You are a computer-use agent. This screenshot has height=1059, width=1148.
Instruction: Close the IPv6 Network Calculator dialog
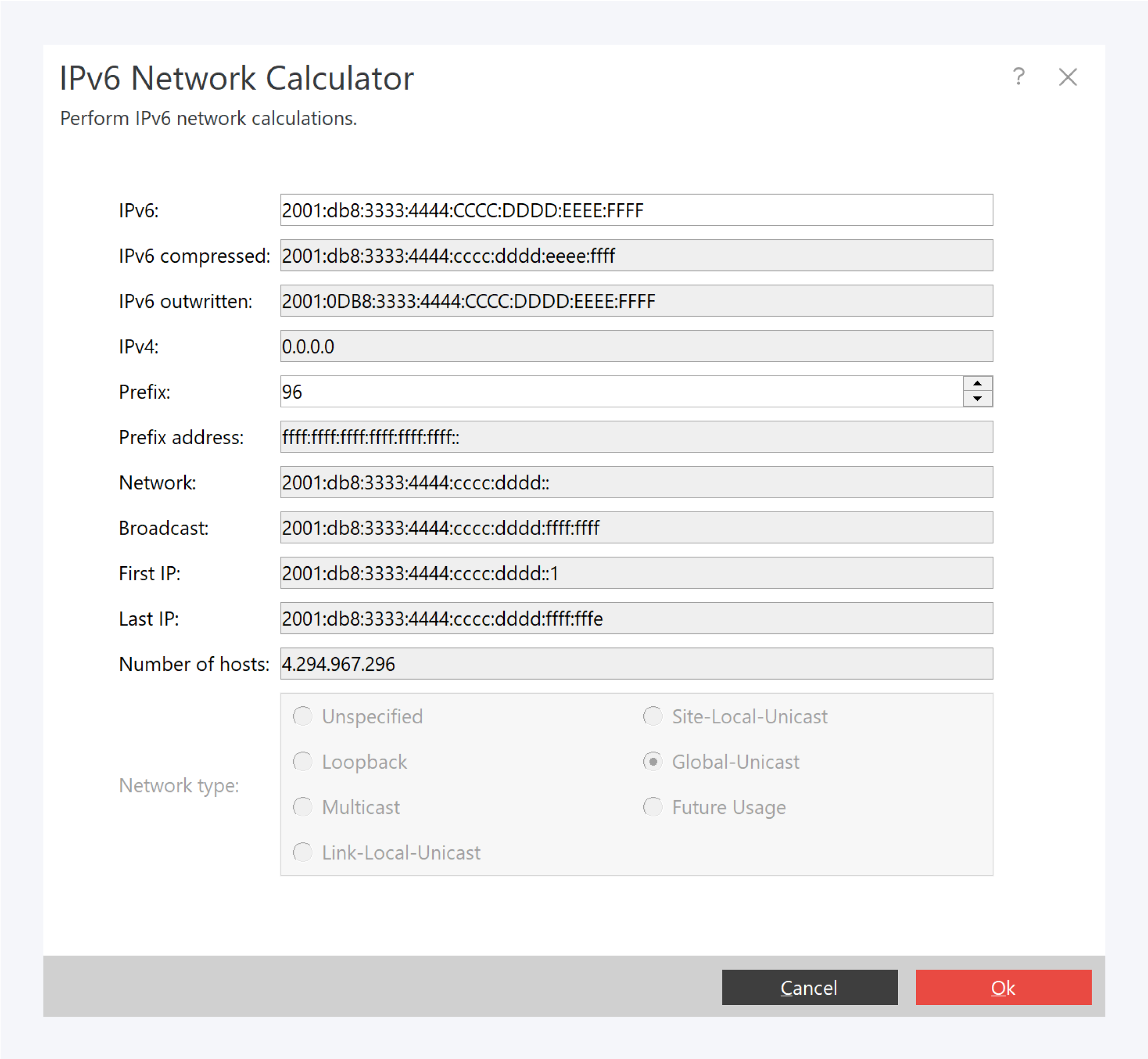[x=1067, y=77]
